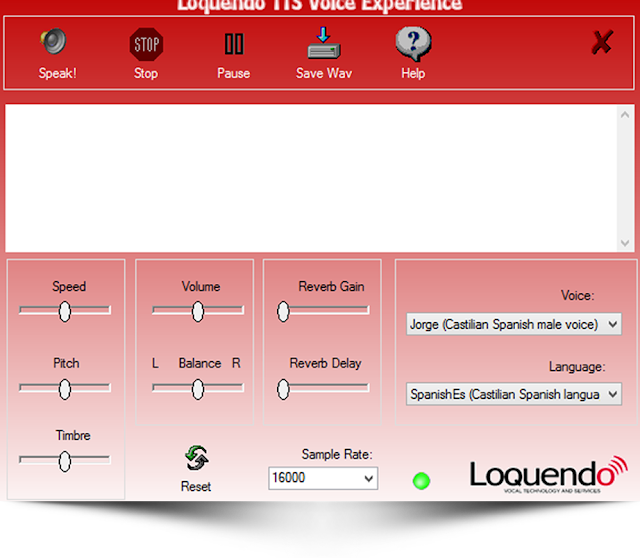This screenshot has height=558, width=640.
Task: Click the Timbre slider handle
Action: tap(64, 461)
